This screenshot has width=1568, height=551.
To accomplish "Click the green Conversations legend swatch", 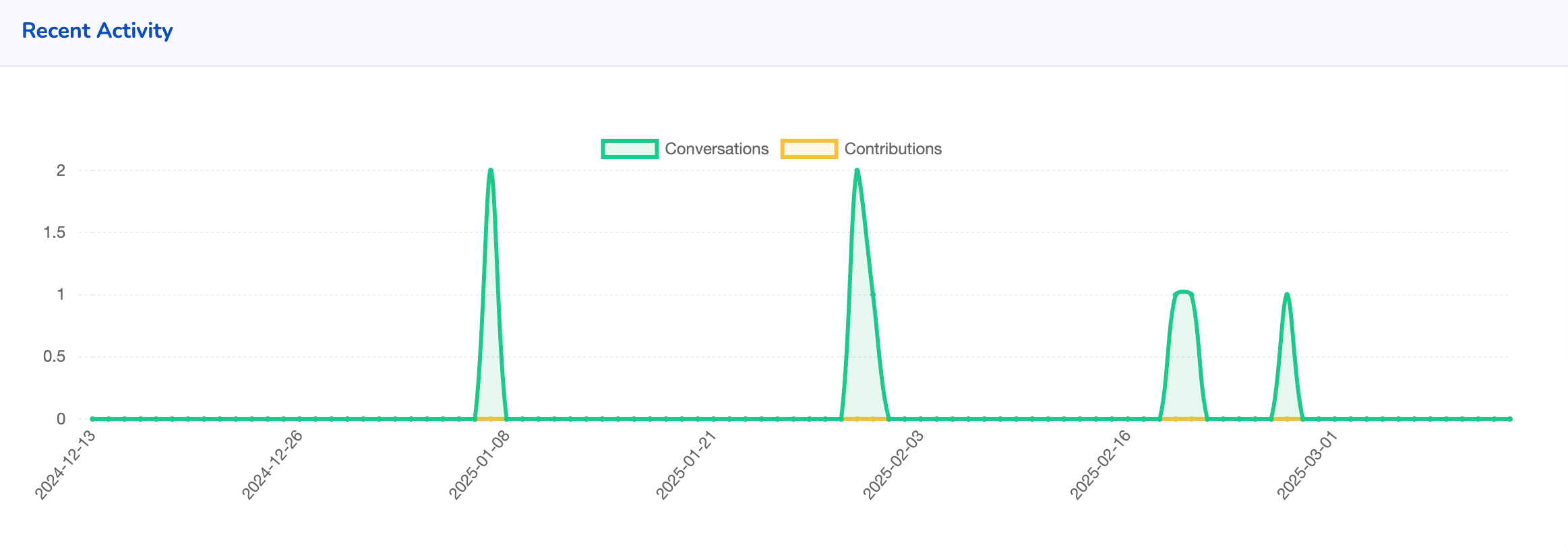I will [x=629, y=149].
